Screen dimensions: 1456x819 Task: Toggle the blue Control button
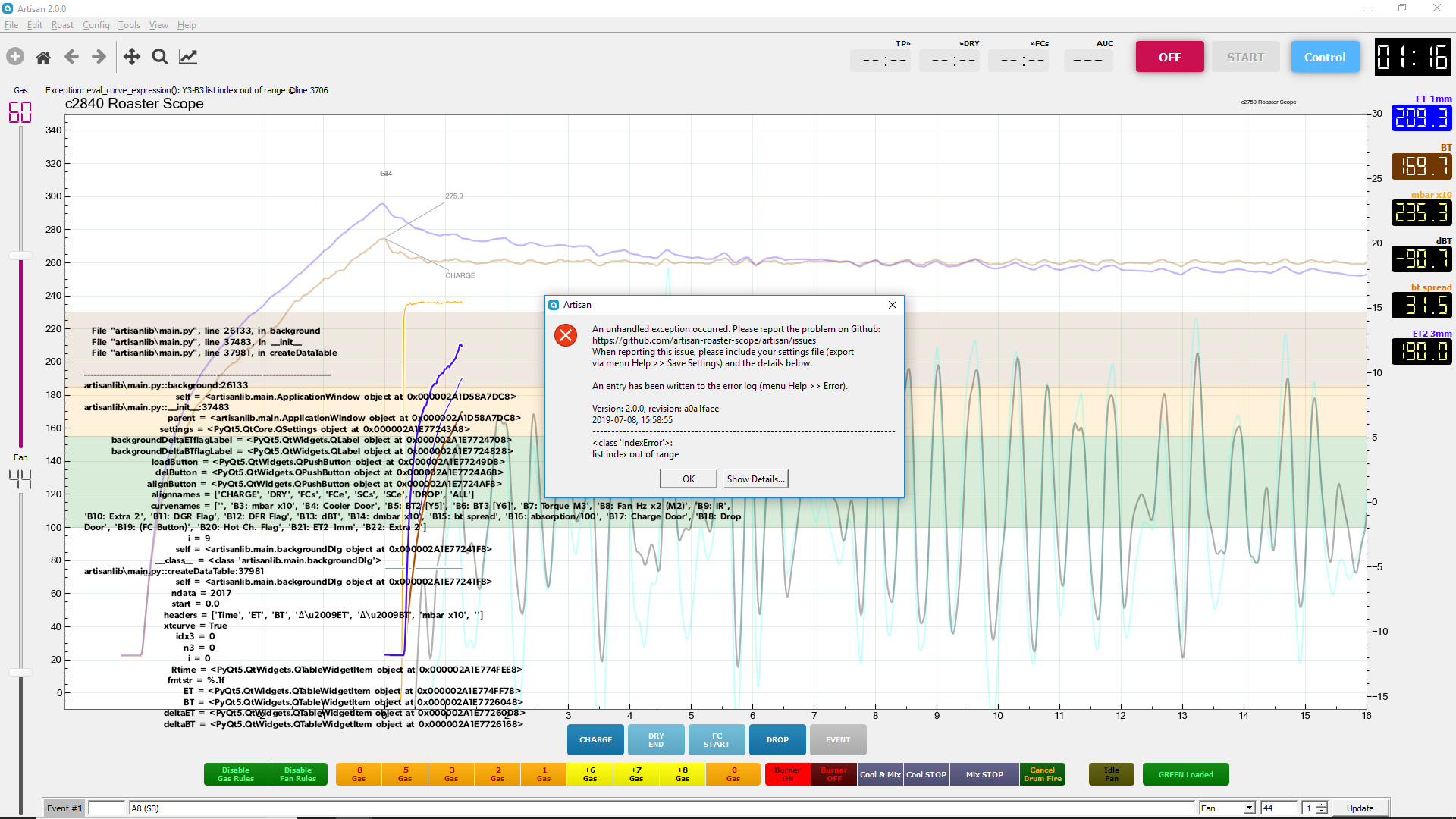[x=1324, y=57]
